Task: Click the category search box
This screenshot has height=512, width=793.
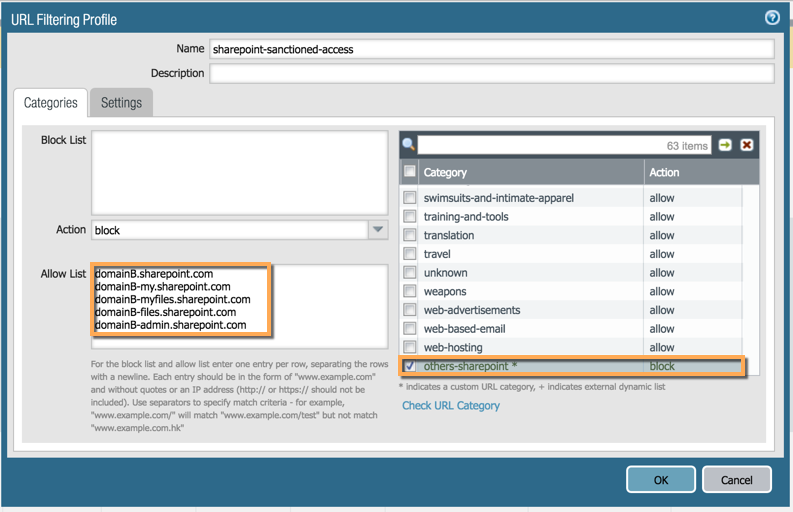Action: [564, 145]
